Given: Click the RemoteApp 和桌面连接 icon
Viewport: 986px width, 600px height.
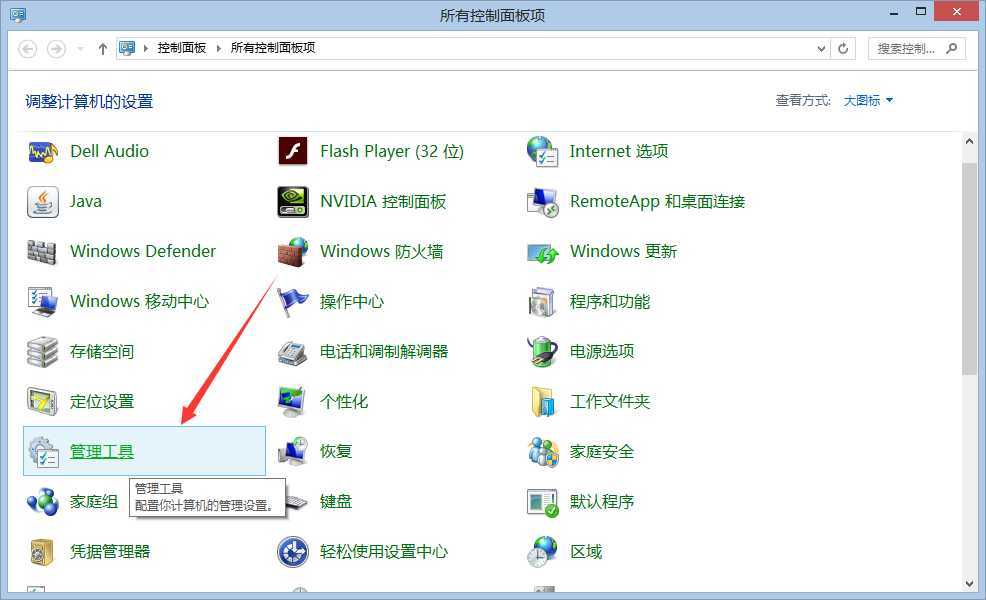Looking at the screenshot, I should [x=543, y=202].
